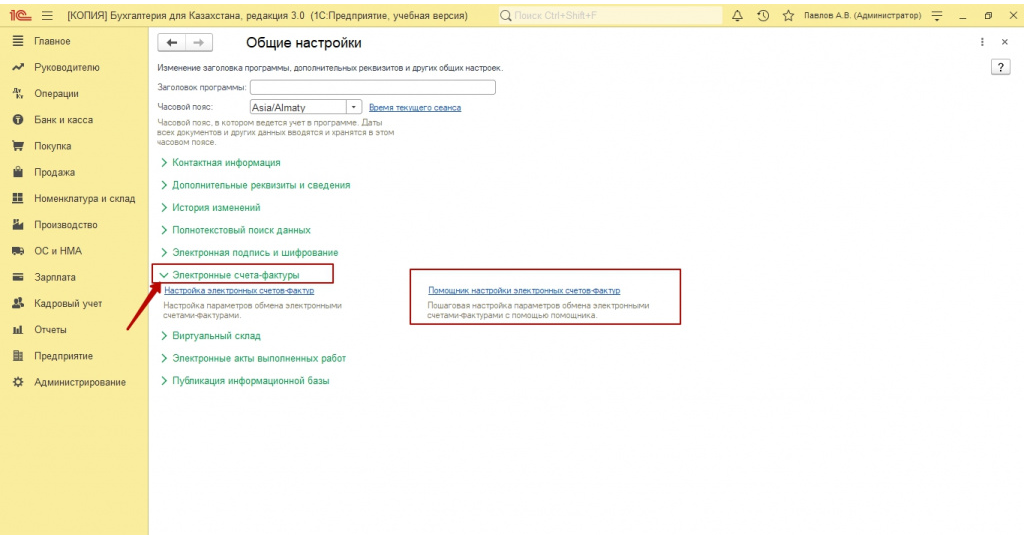Open the history clock icon

pyautogui.click(x=763, y=16)
